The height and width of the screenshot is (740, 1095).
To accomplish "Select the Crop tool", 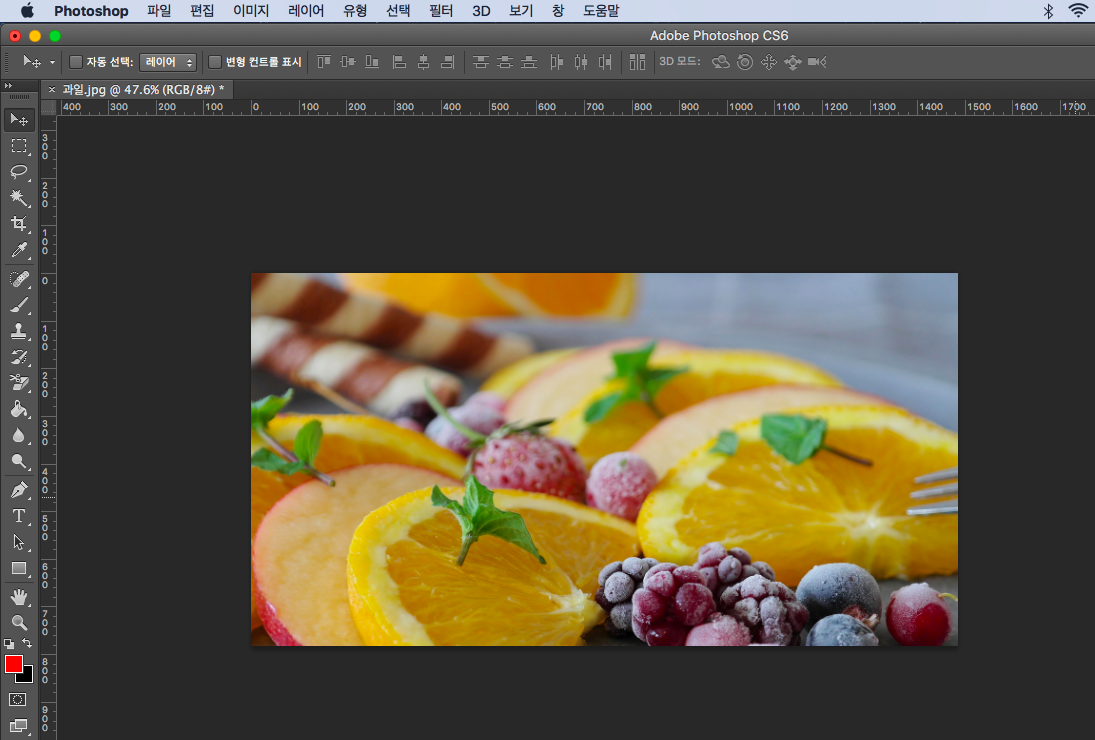I will coord(19,223).
